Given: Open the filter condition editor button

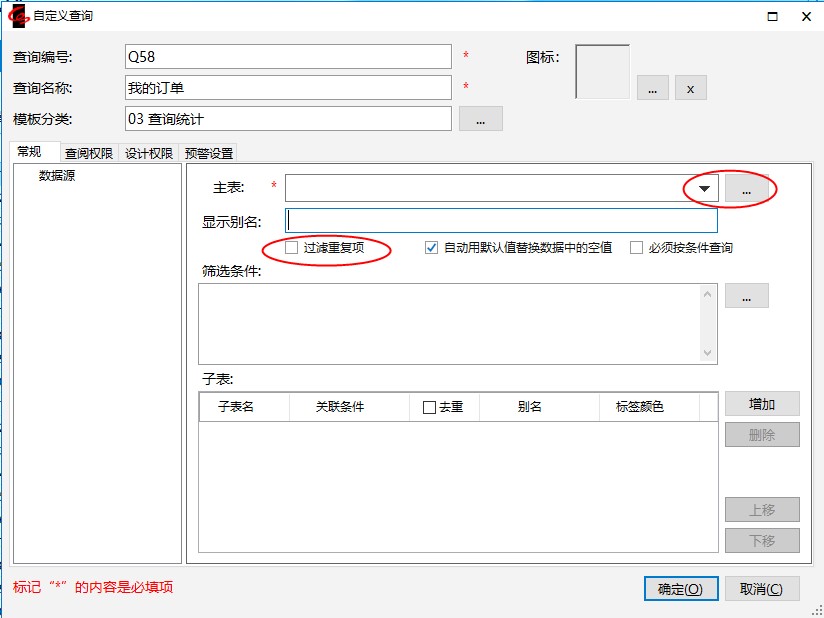Looking at the screenshot, I should (747, 296).
